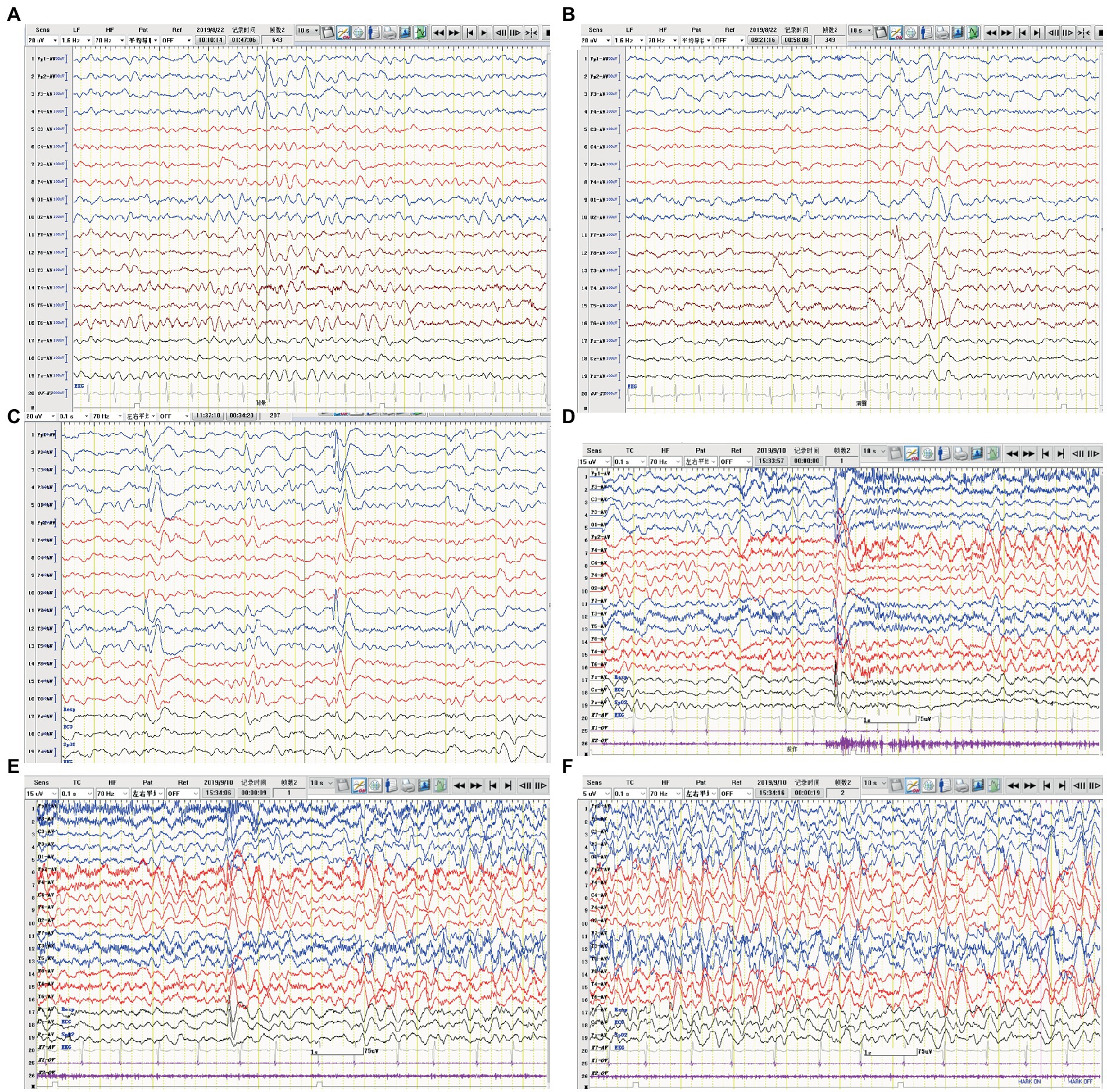Screen dimensions: 1107x1092
Task: Jump to recording end in panel B
Action: (x=1037, y=33)
